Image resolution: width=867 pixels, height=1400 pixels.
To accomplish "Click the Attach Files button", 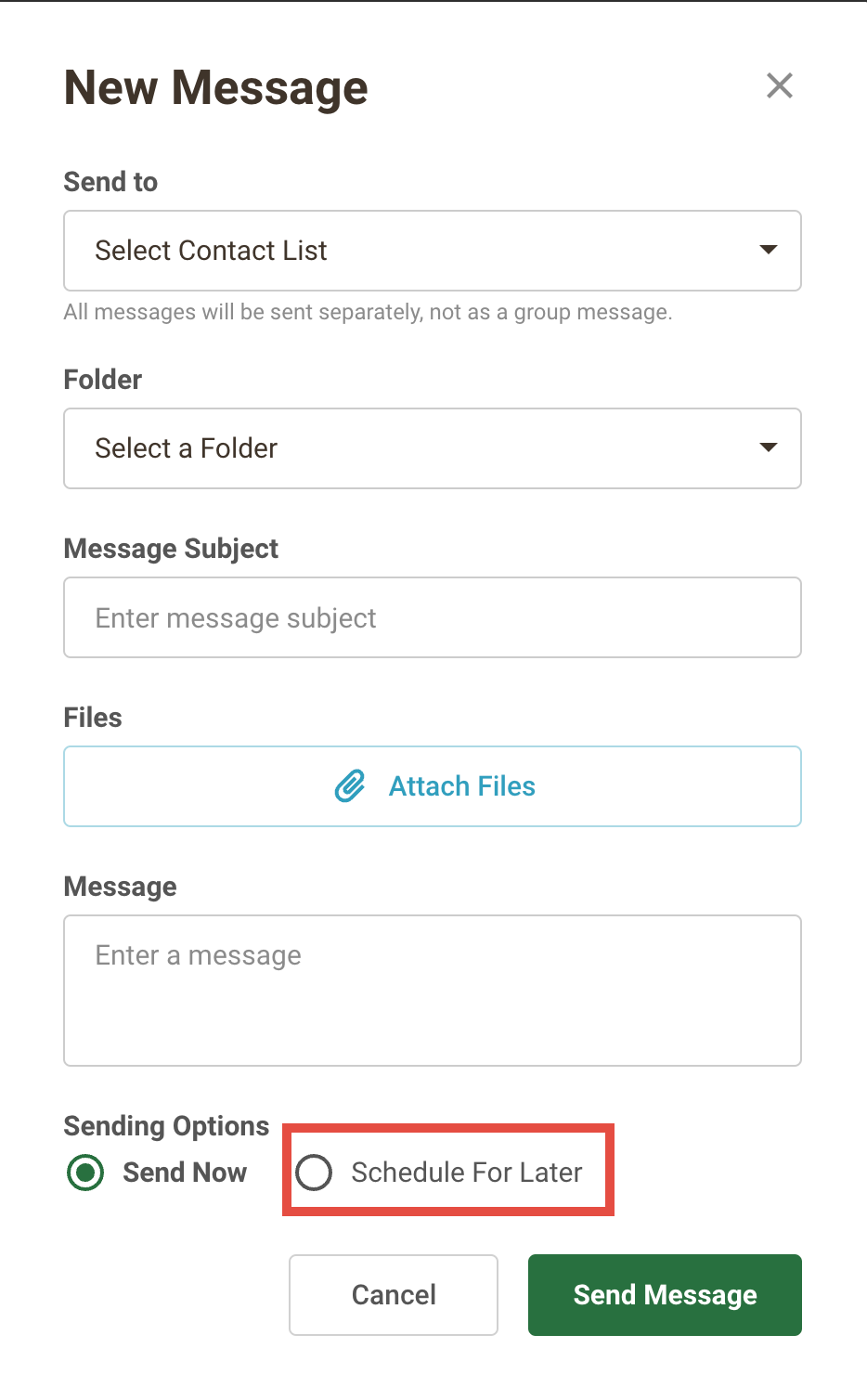I will click(x=433, y=786).
